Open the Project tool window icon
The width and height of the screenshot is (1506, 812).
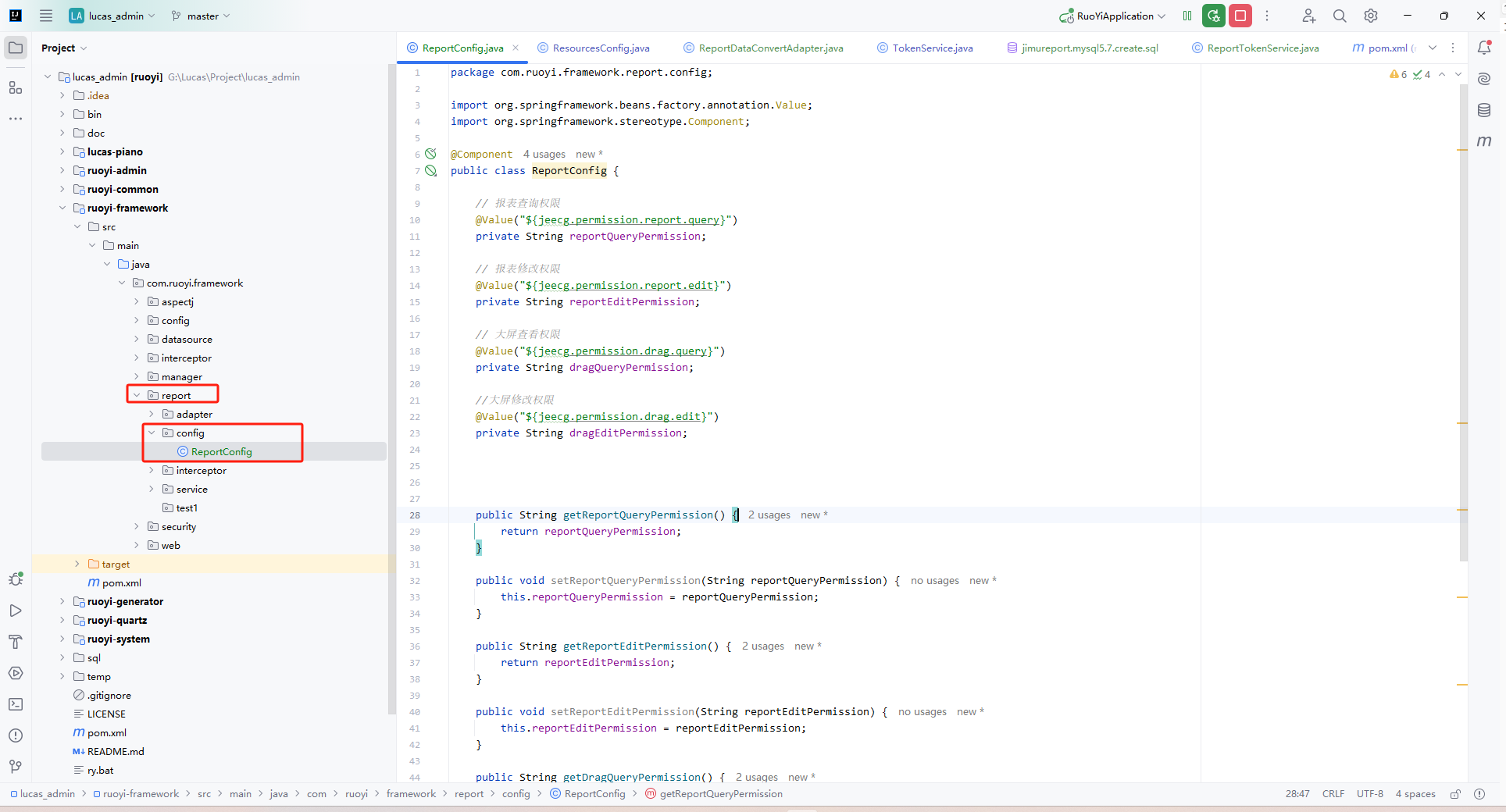pos(16,48)
